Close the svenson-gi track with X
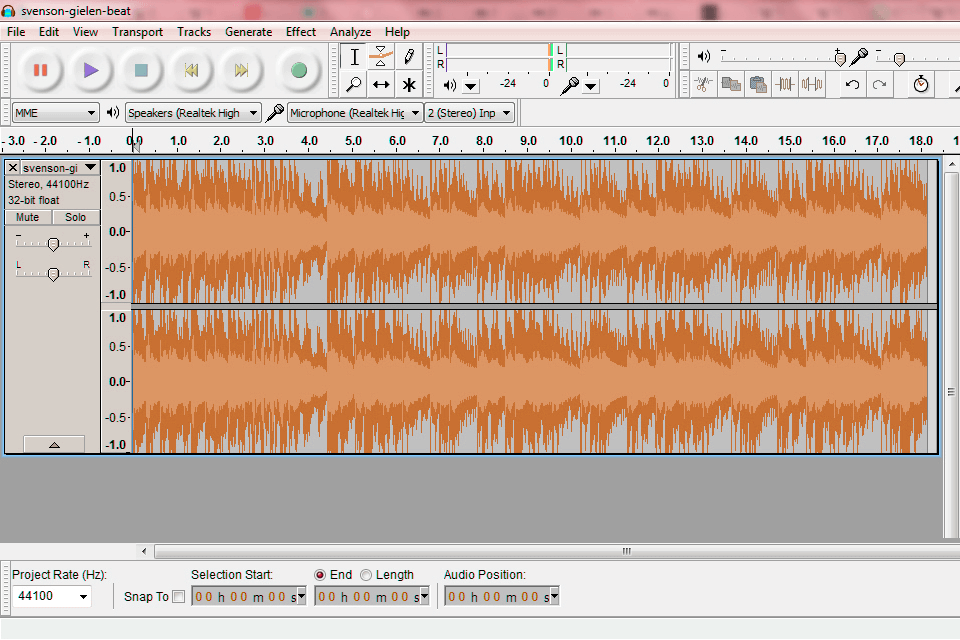The image size is (960, 640). 13,168
